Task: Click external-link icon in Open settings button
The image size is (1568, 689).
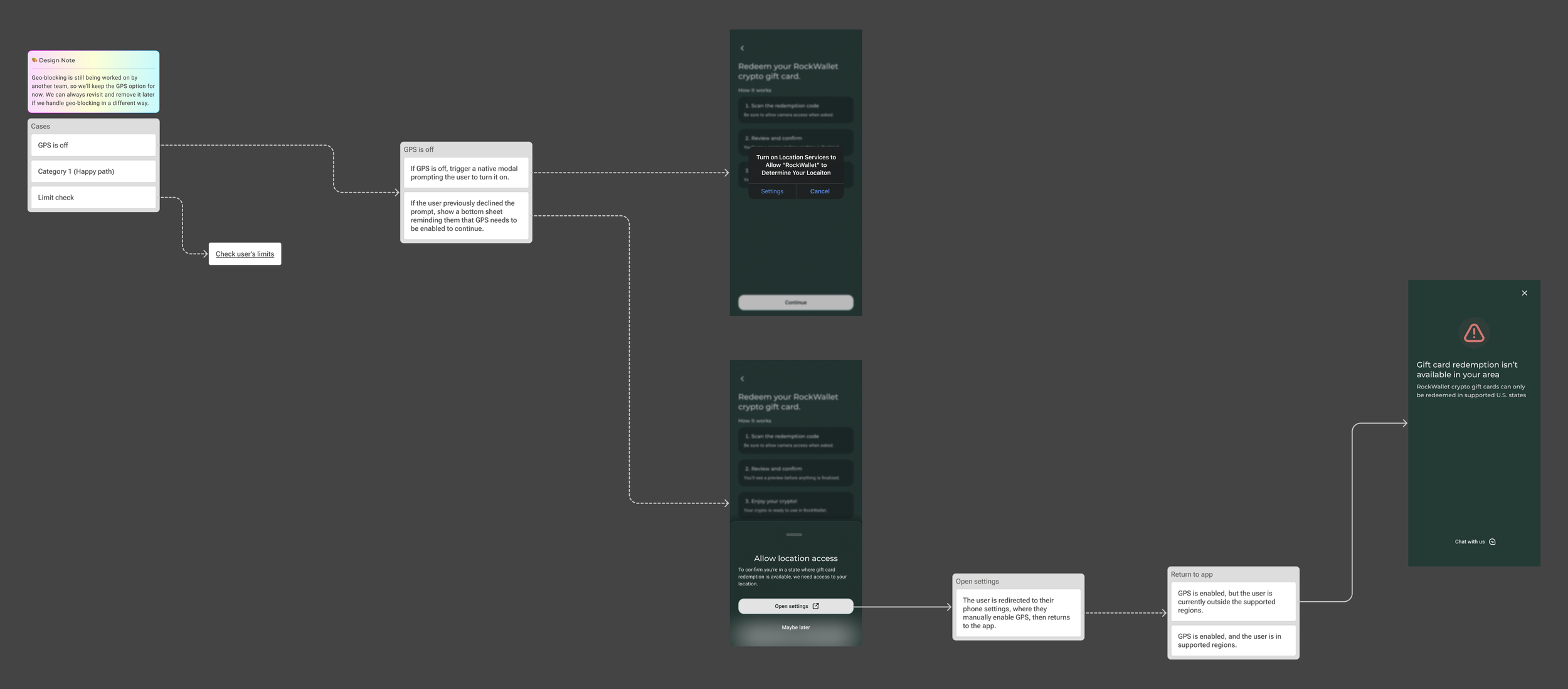Action: 815,606
